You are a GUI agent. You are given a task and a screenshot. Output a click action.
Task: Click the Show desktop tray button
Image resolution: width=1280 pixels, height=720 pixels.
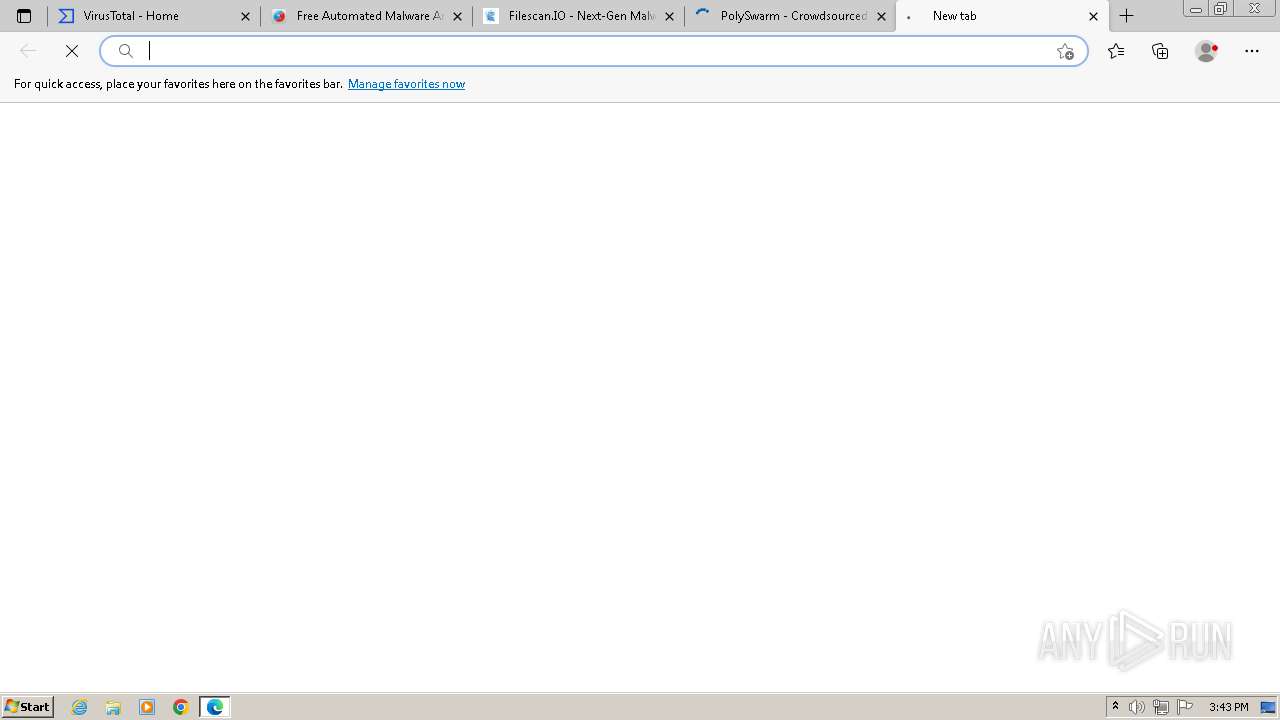point(1268,707)
